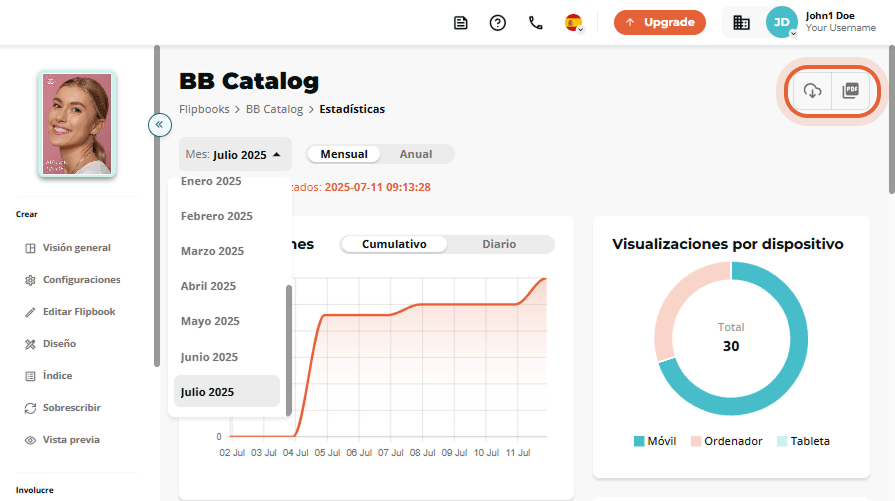Click the Total 30 donut center

click(x=731, y=337)
